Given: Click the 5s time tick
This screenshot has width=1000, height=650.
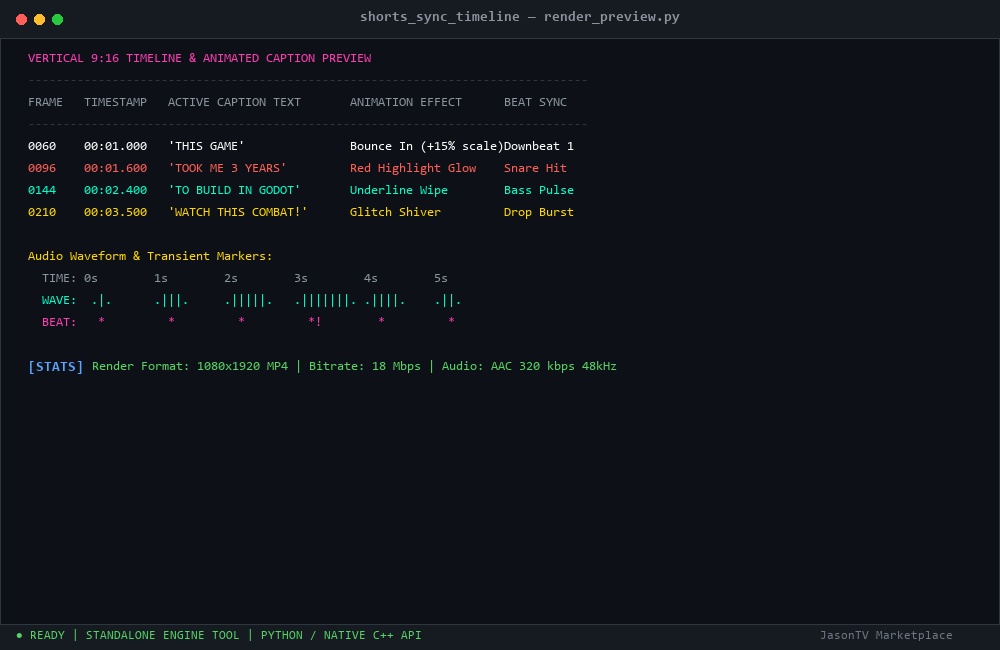Looking at the screenshot, I should pos(441,278).
